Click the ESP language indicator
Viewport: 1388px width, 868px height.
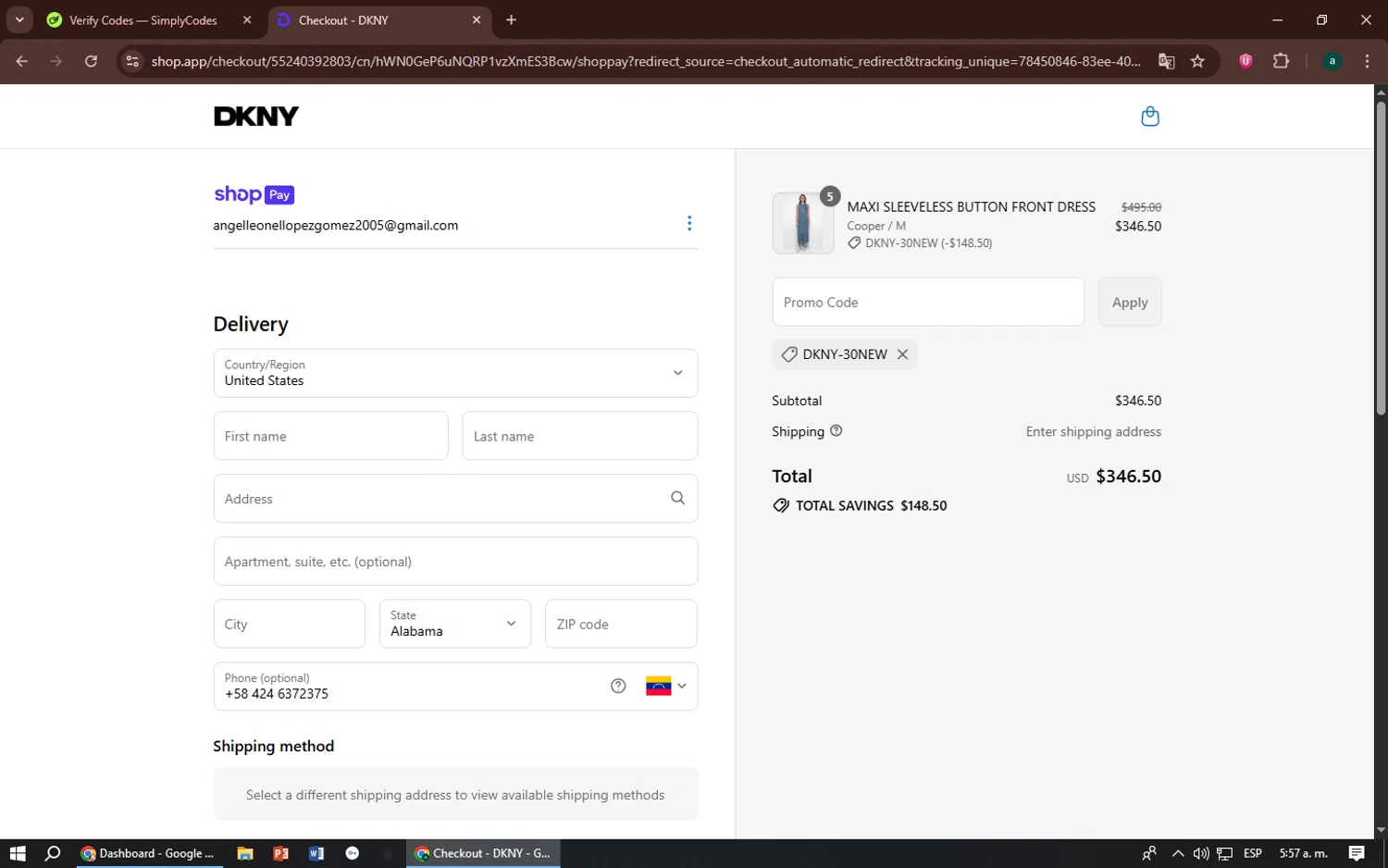[x=1253, y=853]
